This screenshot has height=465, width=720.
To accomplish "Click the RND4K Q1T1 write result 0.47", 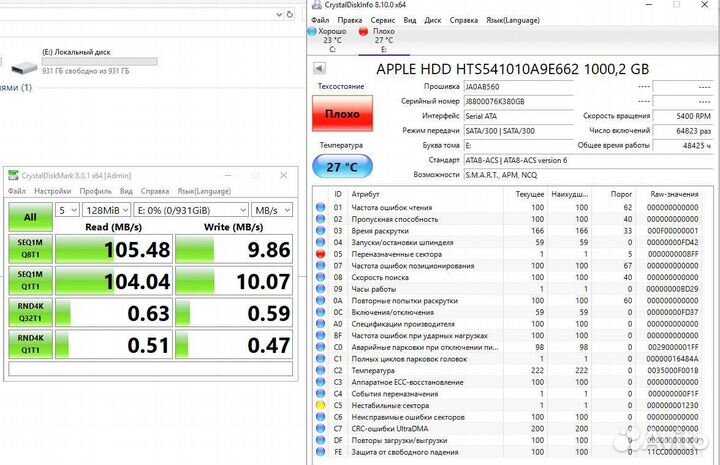I will pyautogui.click(x=234, y=344).
